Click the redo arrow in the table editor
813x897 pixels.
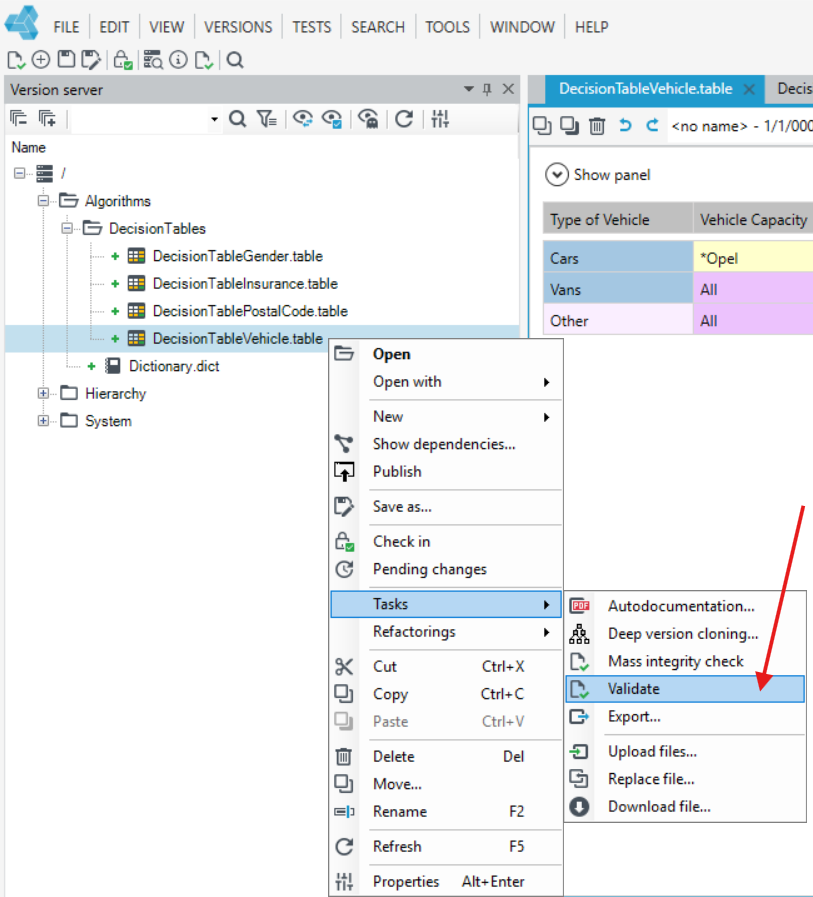[652, 125]
